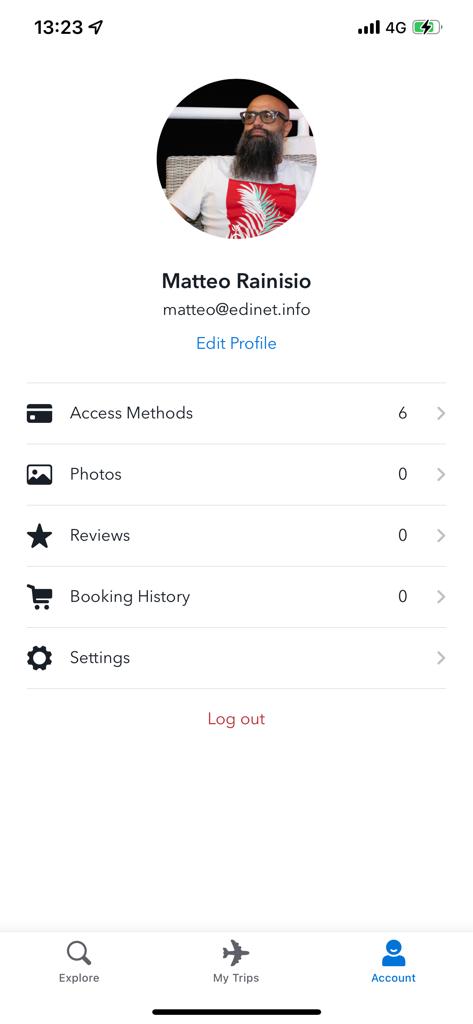Switch to the My Trips tab label

pyautogui.click(x=236, y=978)
